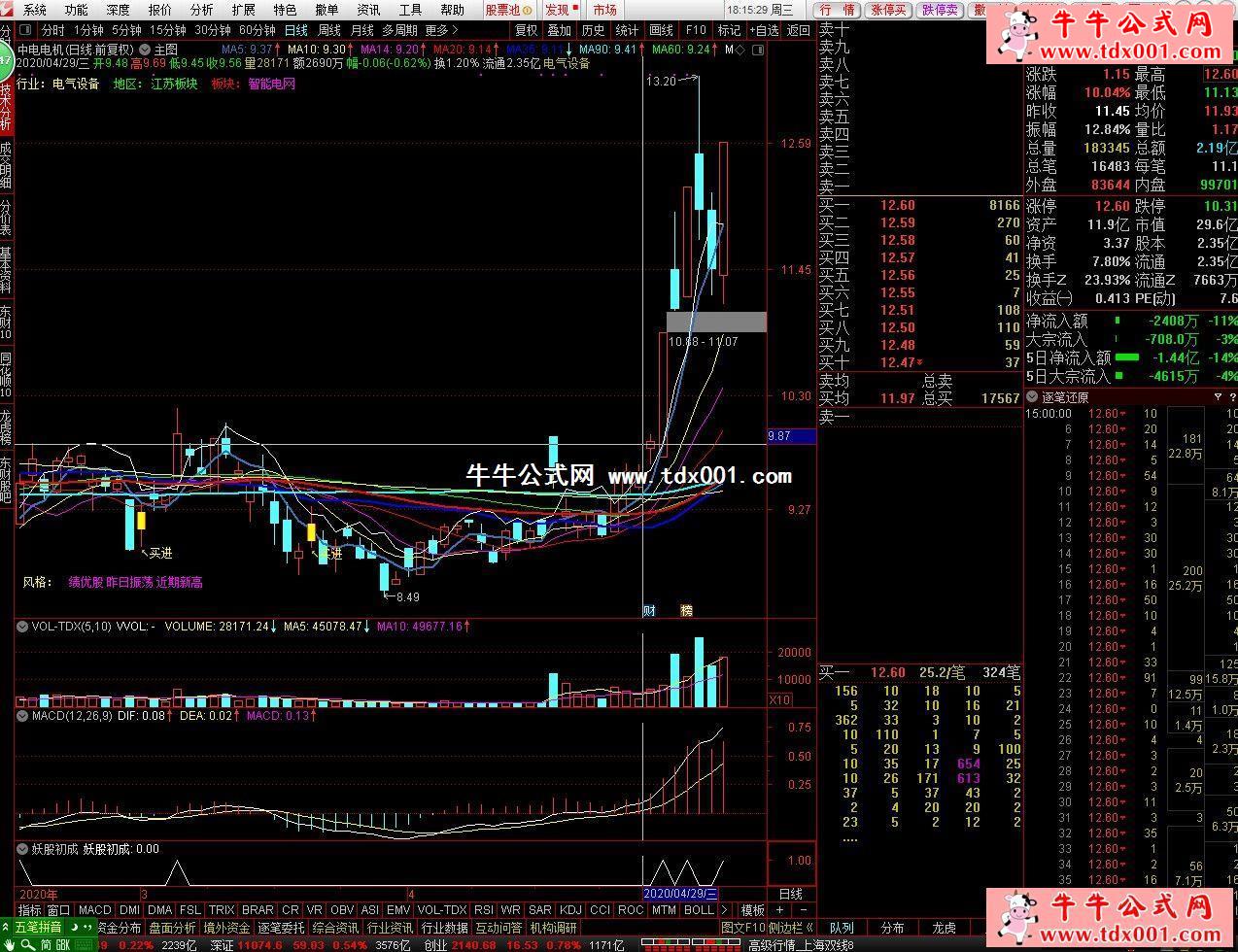The image size is (1238, 952).
Task: Open the 境外资金 info tab
Action: pos(226,928)
